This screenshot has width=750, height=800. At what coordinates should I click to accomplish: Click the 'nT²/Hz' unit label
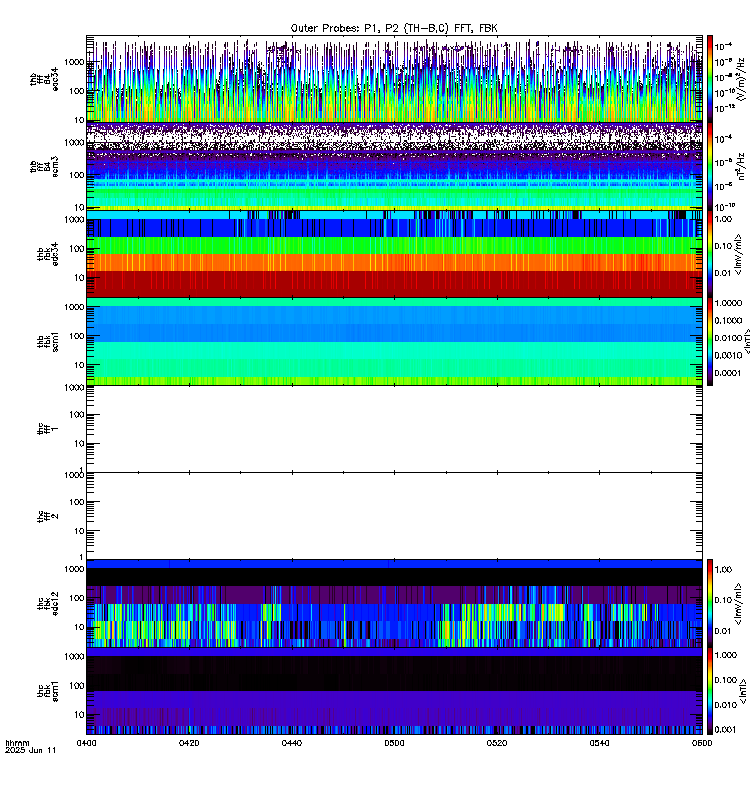point(742,166)
